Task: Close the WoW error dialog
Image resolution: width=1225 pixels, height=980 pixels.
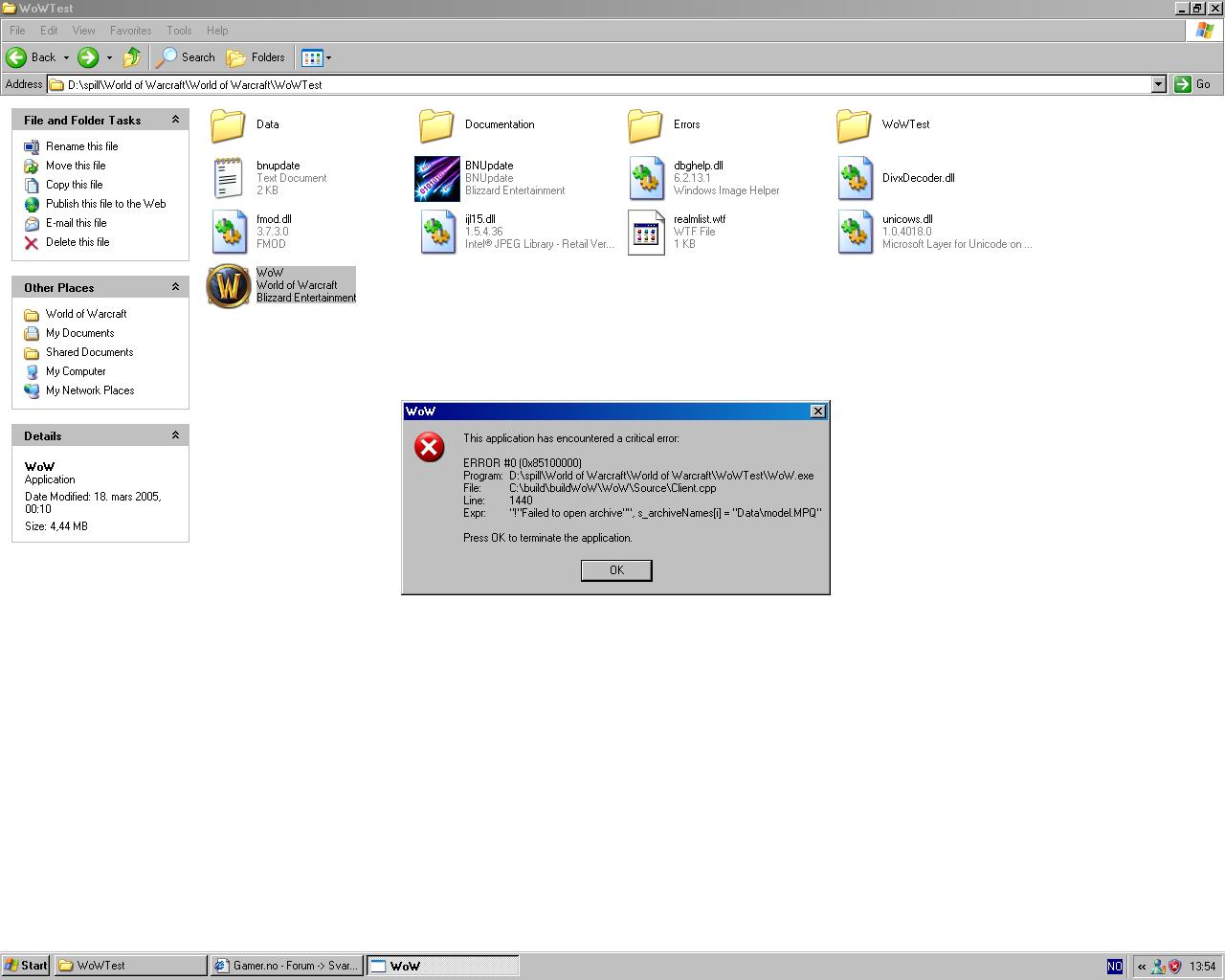Action: 818,411
